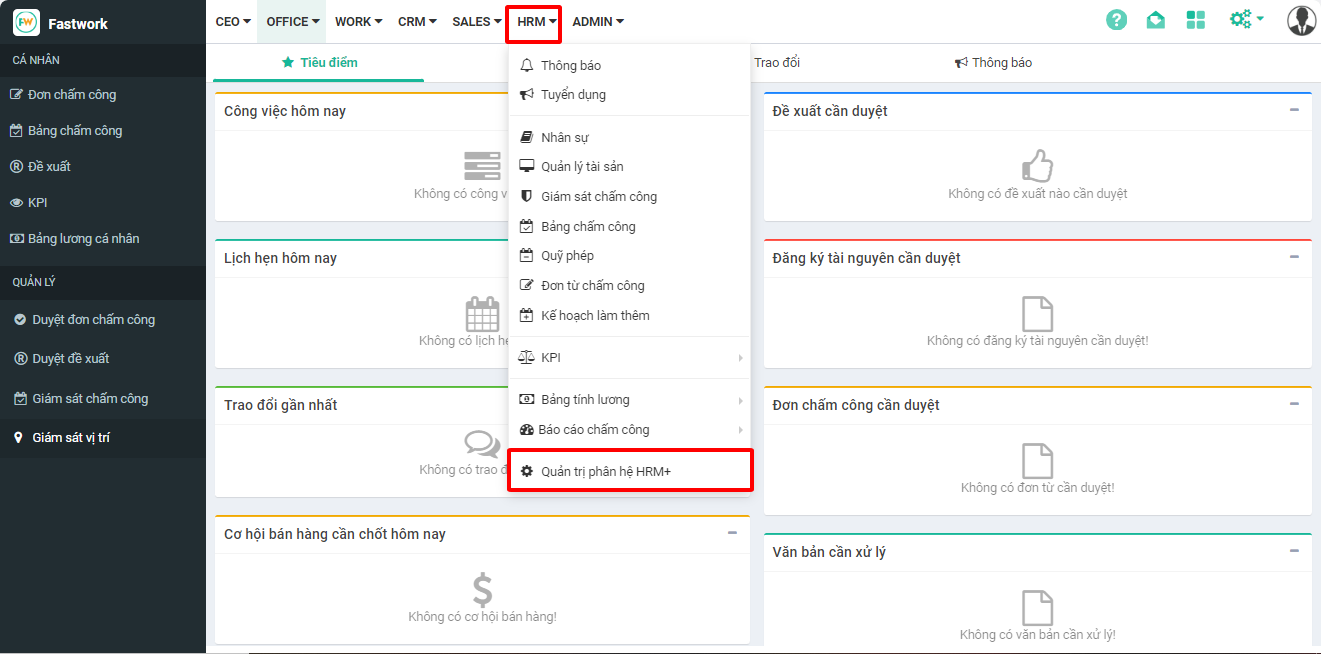Viewport: 1321px width, 654px height.
Task: Expand the KPI submenu
Action: tap(740, 358)
